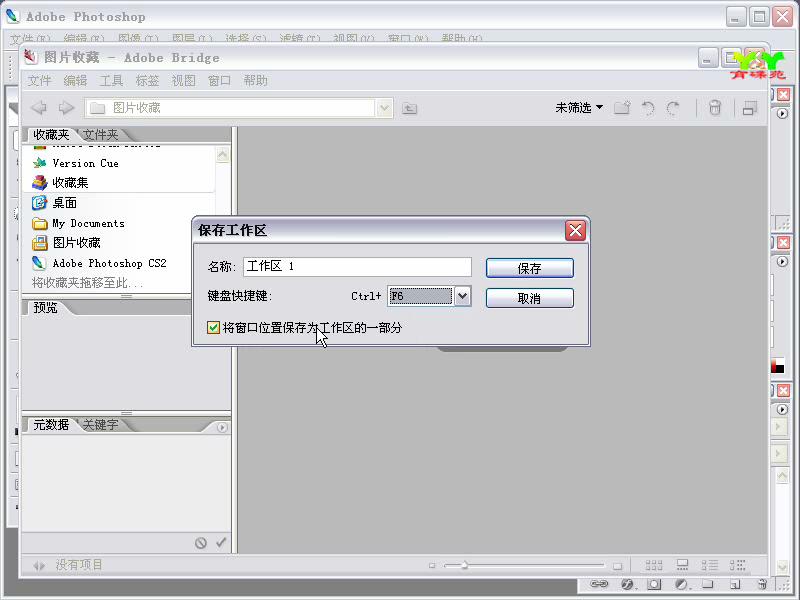Rotate 90° clockwise in Bridge toolbar
The height and width of the screenshot is (600, 800).
pos(673,108)
